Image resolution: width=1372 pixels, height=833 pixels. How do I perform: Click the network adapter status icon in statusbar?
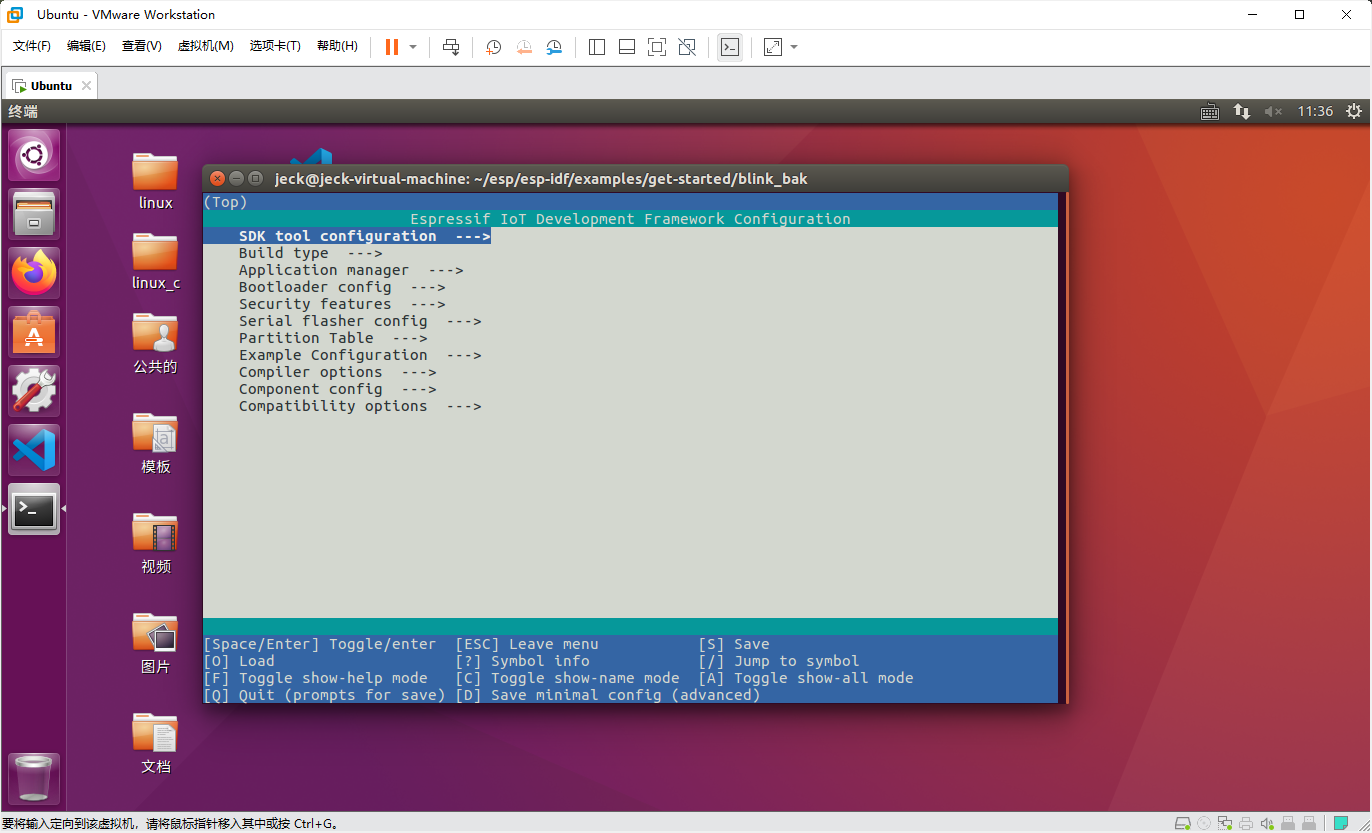(1225, 823)
